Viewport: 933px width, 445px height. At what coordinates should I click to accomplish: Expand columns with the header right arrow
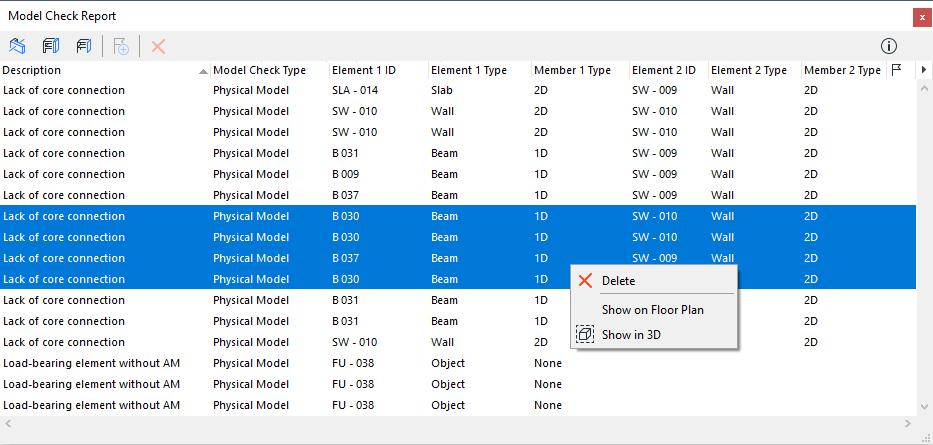[x=923, y=70]
